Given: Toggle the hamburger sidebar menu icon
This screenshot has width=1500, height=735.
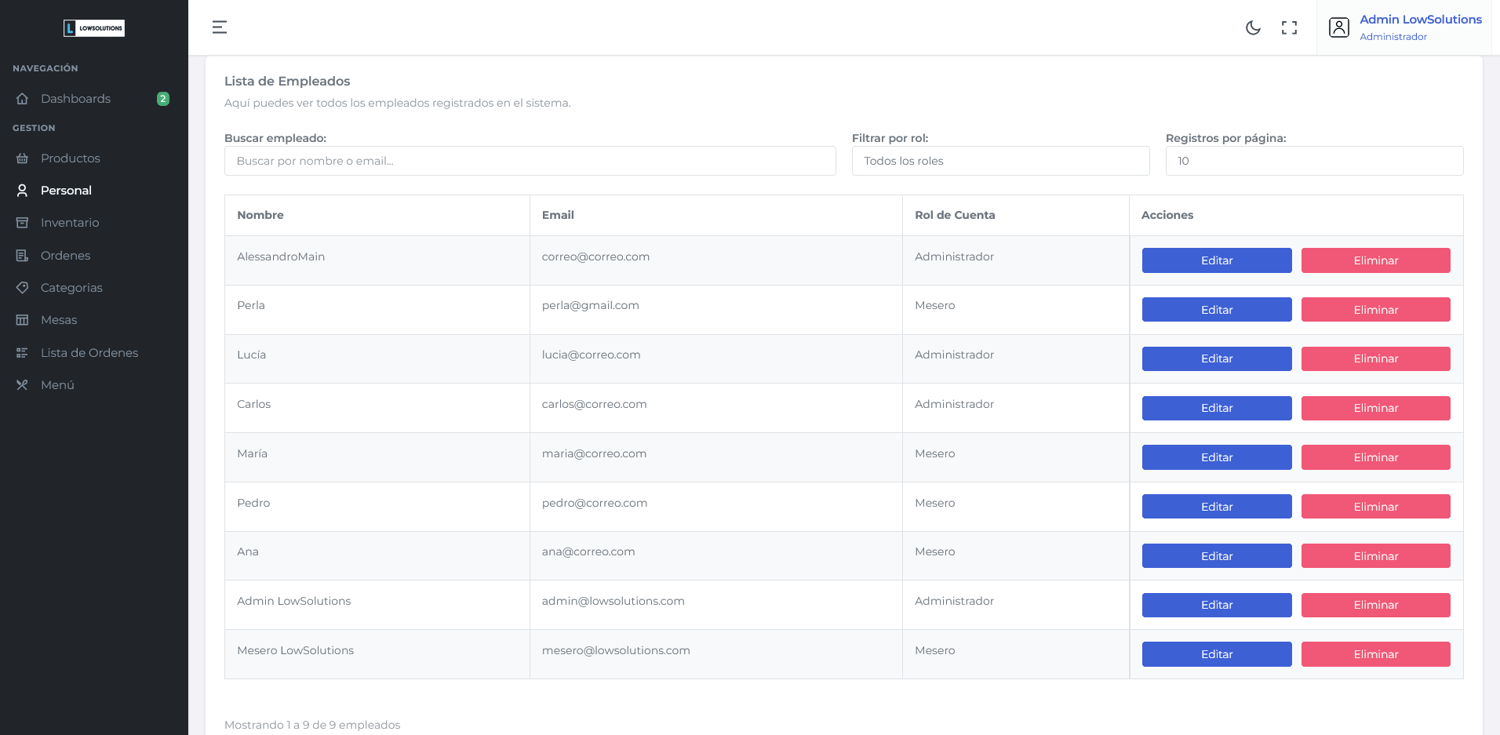Looking at the screenshot, I should (x=219, y=27).
